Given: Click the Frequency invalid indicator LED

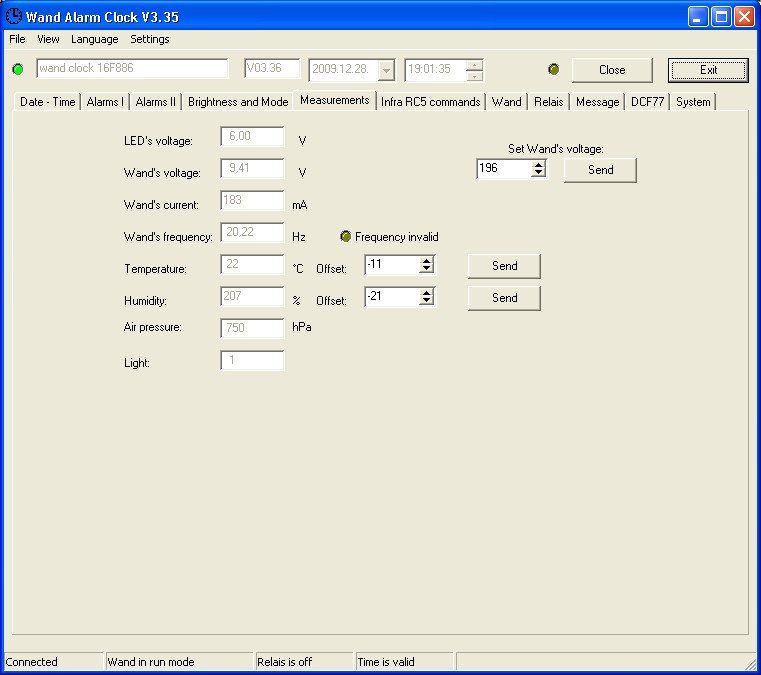Looking at the screenshot, I should pos(345,236).
